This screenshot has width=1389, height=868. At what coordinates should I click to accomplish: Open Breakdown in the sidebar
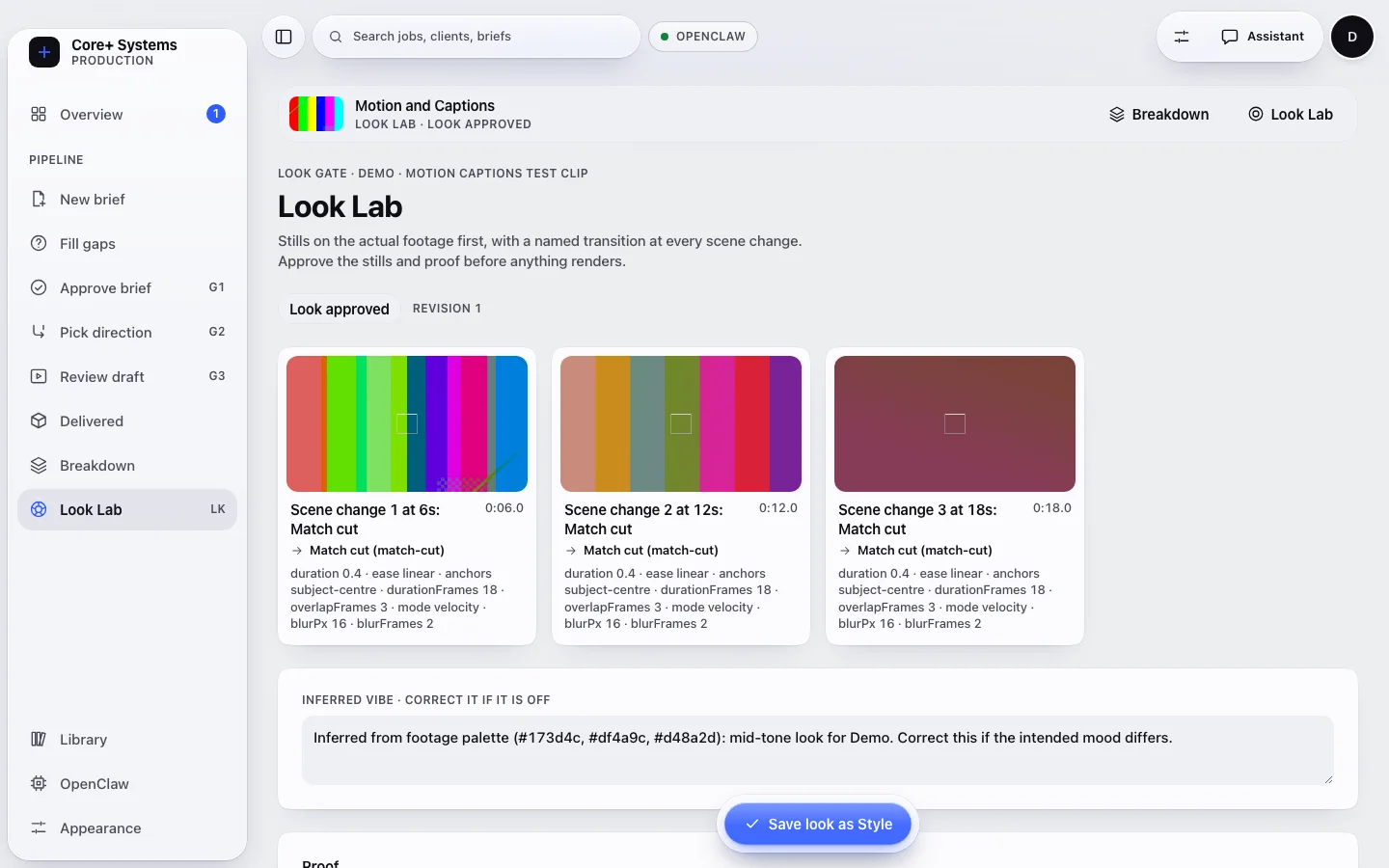[127, 466]
